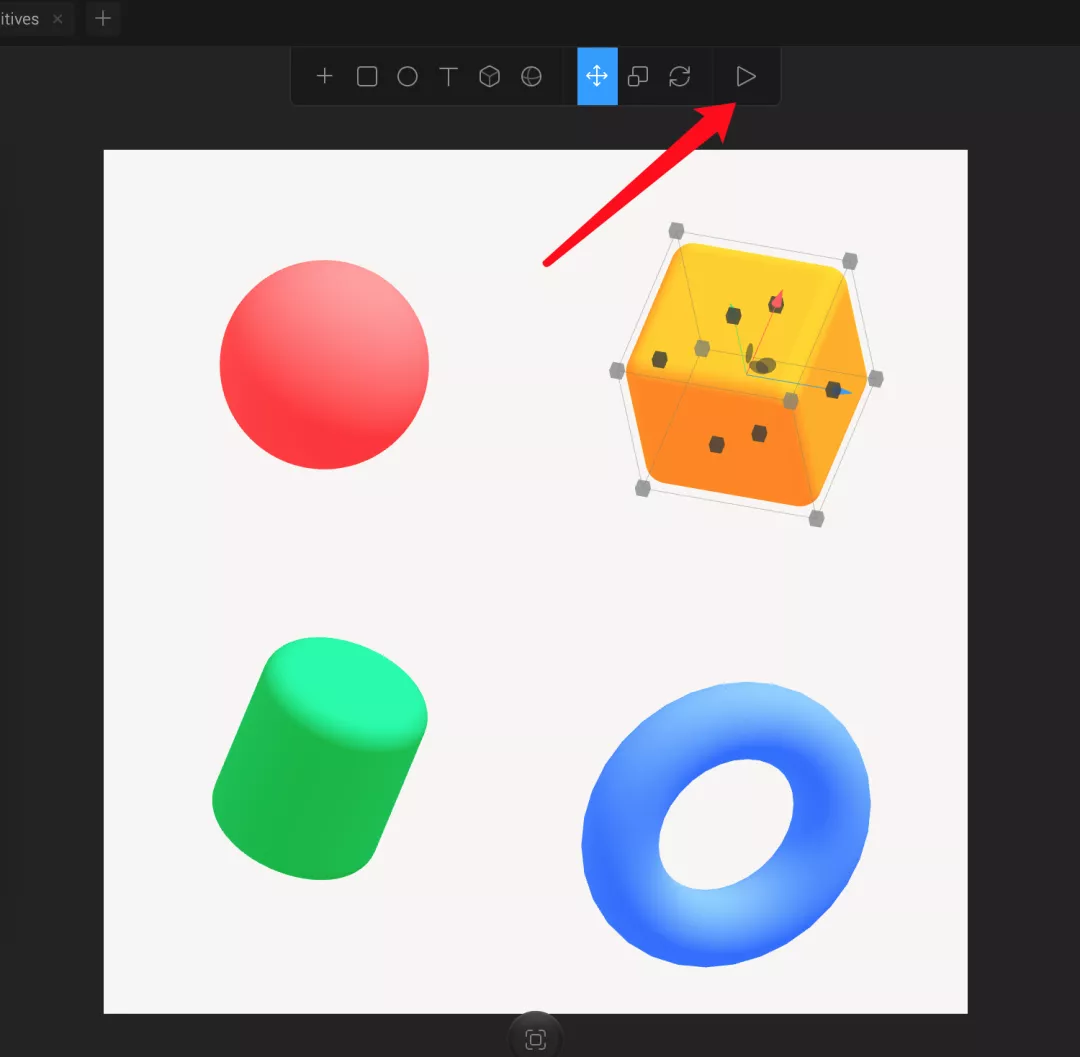Select the red sphere object
The height and width of the screenshot is (1057, 1080).
click(x=324, y=365)
